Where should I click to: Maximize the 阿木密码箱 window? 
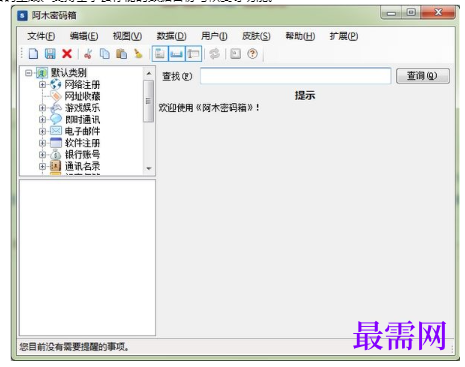pos(411,13)
